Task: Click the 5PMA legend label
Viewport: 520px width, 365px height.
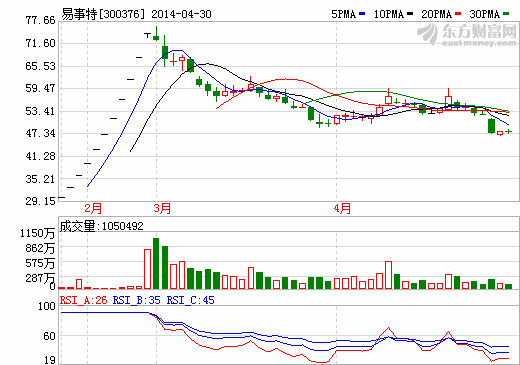Action: click(343, 14)
